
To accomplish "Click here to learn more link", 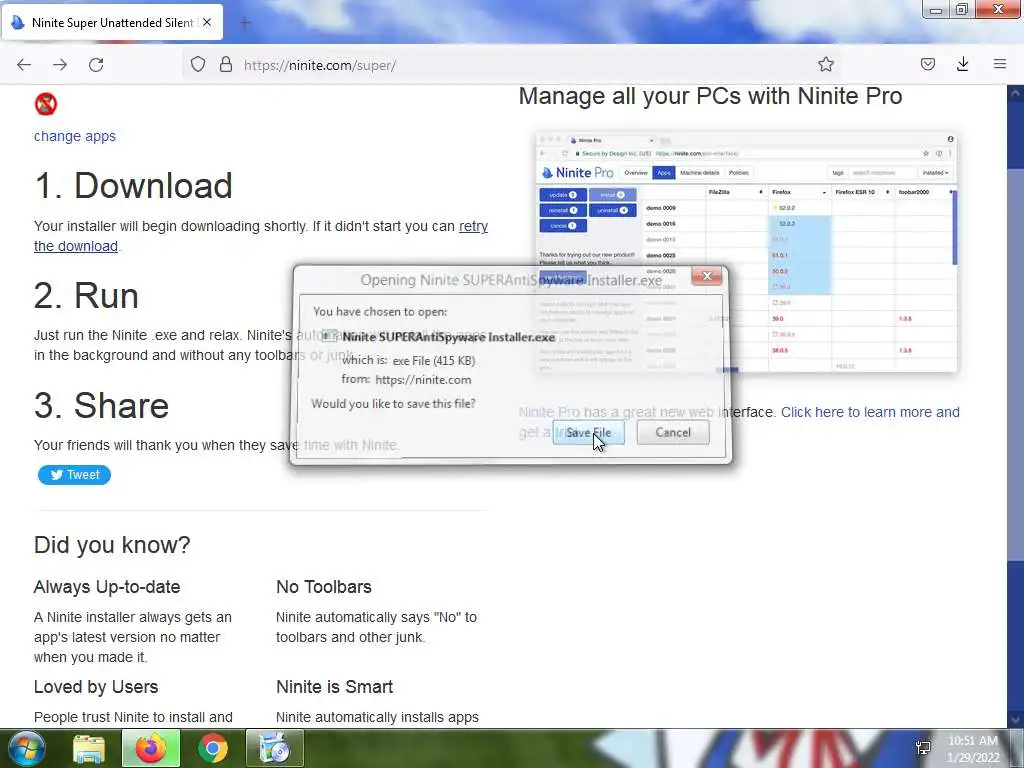I will 871,412.
